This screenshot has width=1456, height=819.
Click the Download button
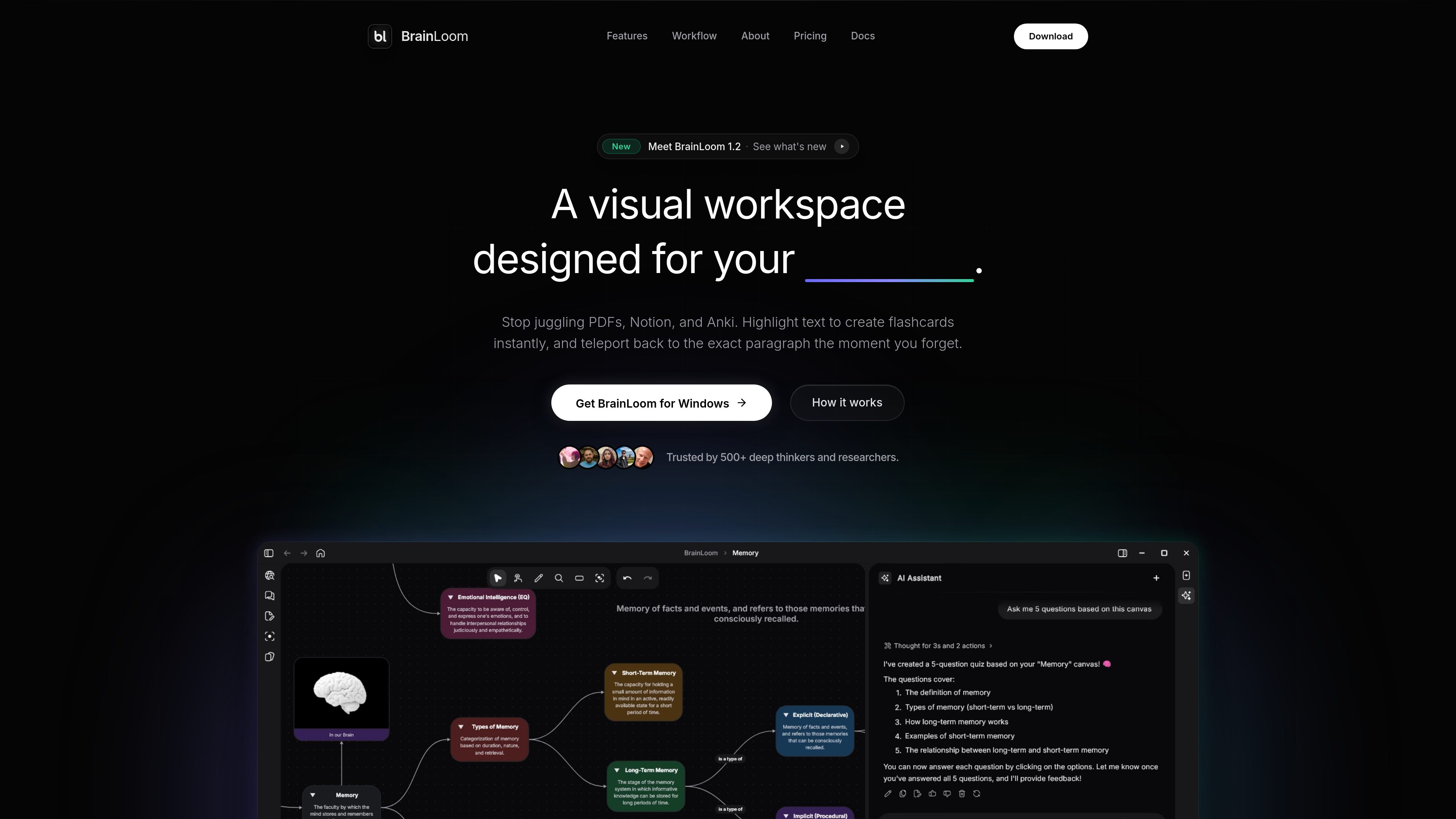(1050, 36)
